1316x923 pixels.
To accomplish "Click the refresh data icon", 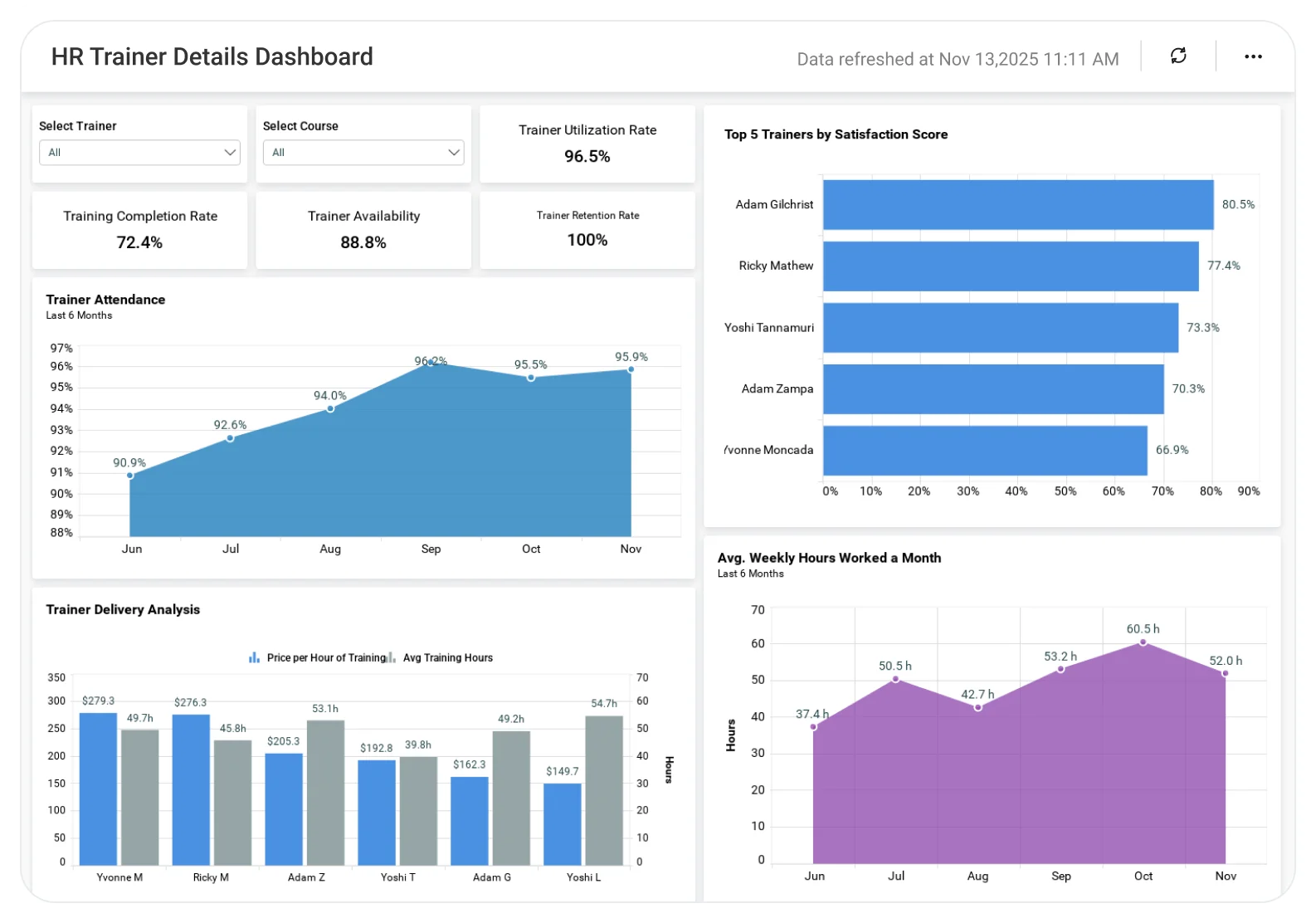I will point(1178,56).
